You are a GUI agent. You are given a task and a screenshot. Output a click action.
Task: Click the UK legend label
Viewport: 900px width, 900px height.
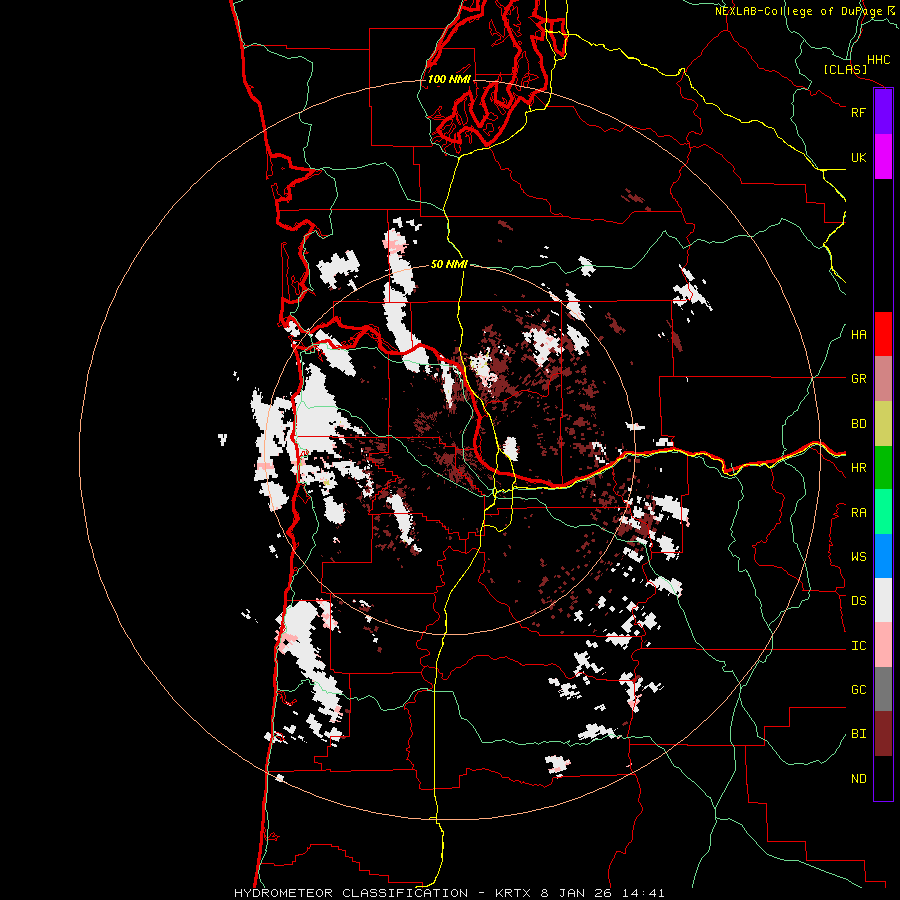tap(859, 157)
